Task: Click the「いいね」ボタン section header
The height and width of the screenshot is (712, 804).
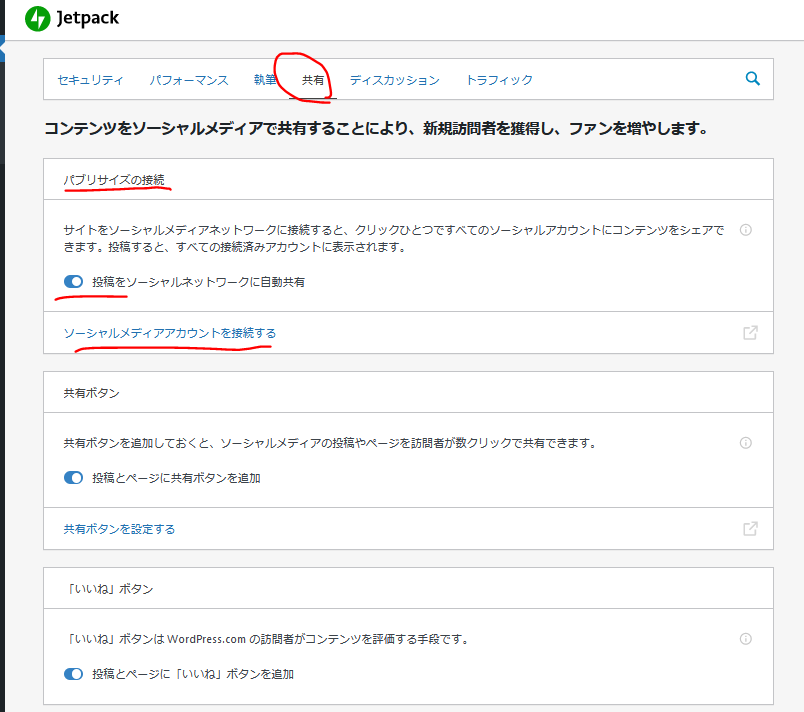Action: pyautogui.click(x=108, y=589)
